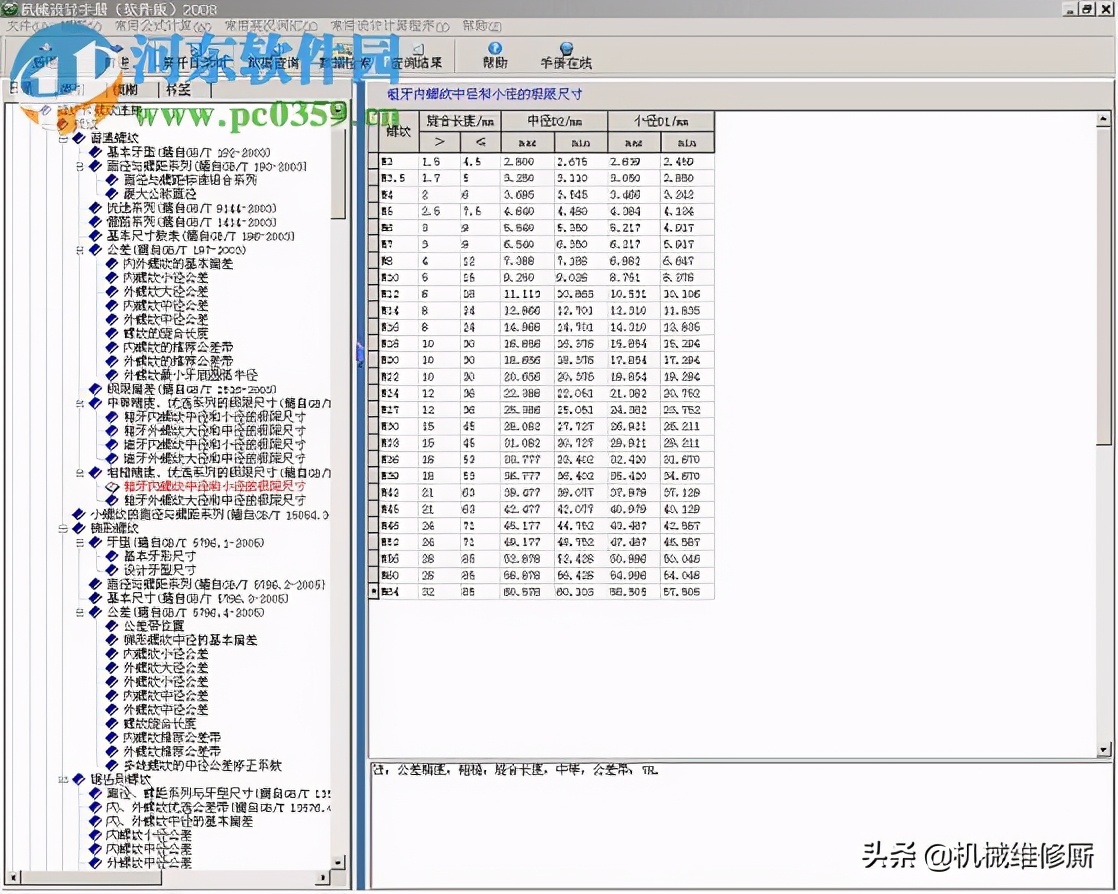Image resolution: width=1118 pixels, height=894 pixels.
Task: Click the 帮助 (Help) toolbar icon
Action: (494, 54)
